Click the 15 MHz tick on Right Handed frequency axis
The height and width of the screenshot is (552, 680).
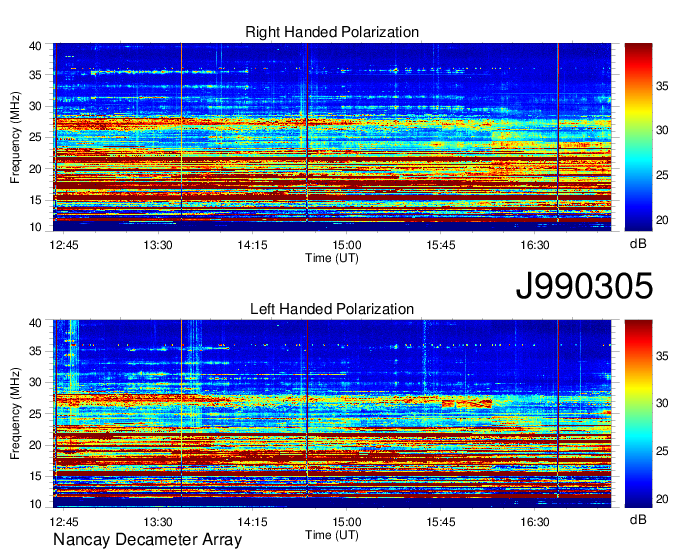[x=35, y=200]
